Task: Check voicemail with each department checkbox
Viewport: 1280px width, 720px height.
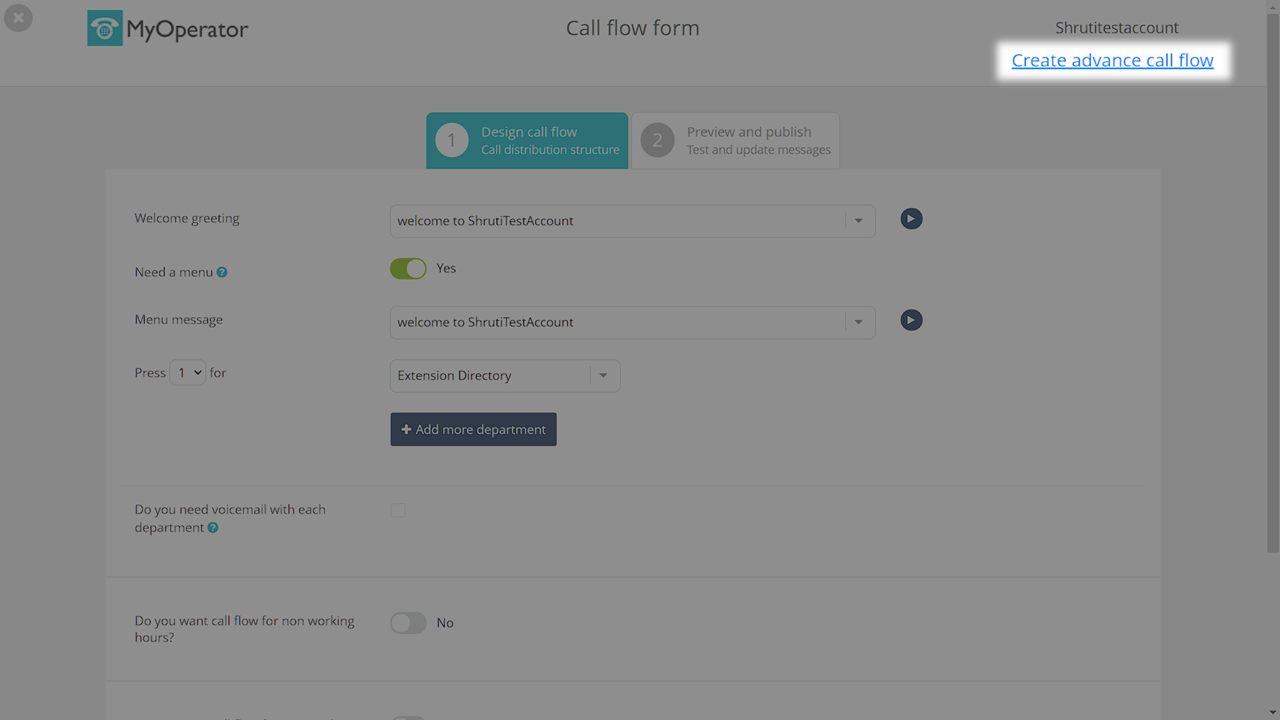Action: [398, 510]
